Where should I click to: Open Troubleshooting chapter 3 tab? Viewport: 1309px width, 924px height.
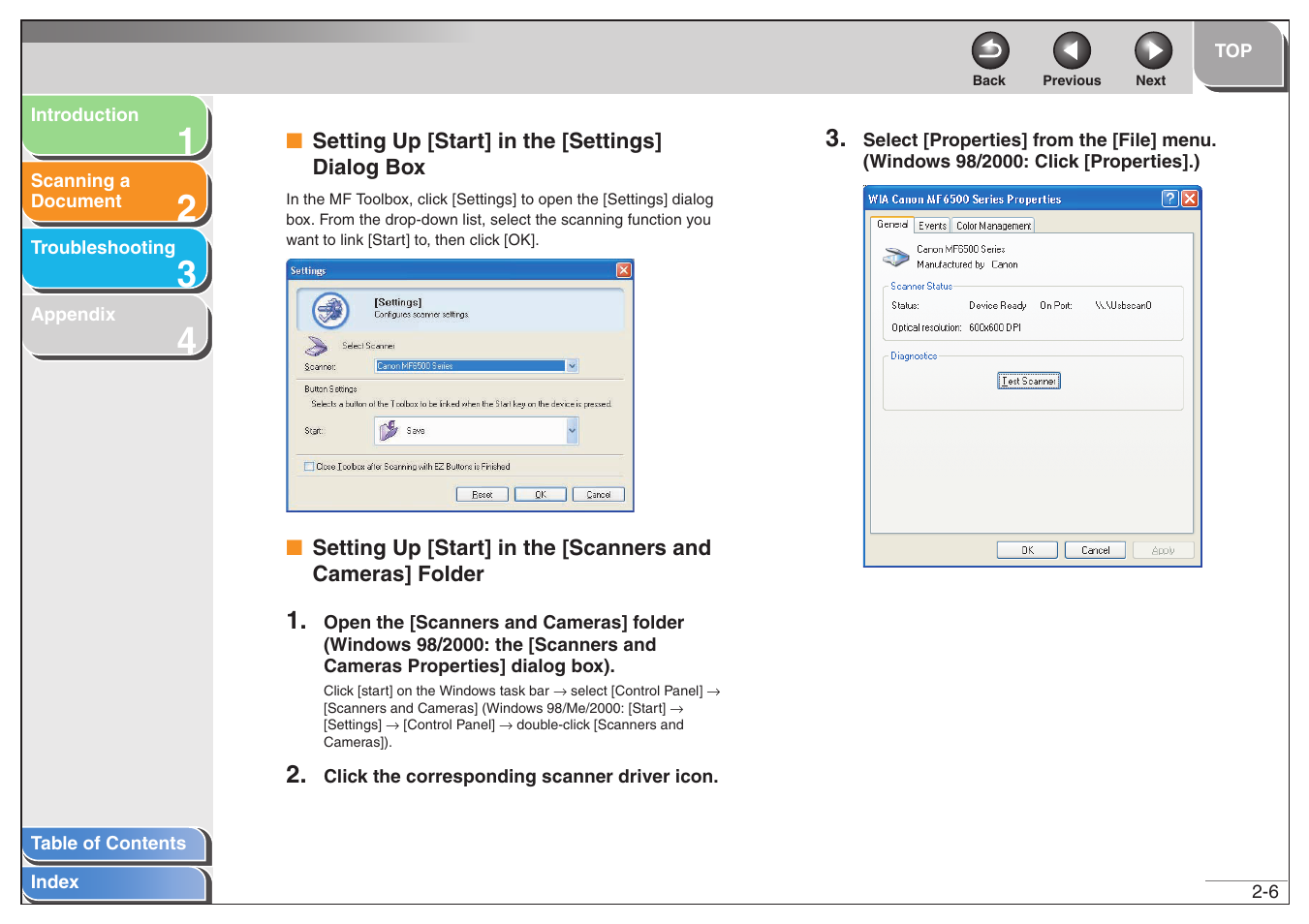point(114,259)
